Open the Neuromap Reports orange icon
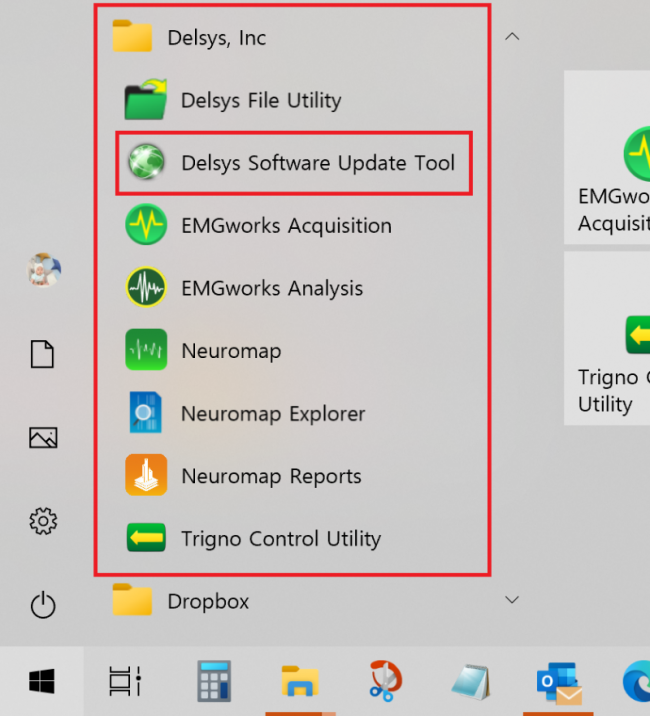 [x=146, y=475]
